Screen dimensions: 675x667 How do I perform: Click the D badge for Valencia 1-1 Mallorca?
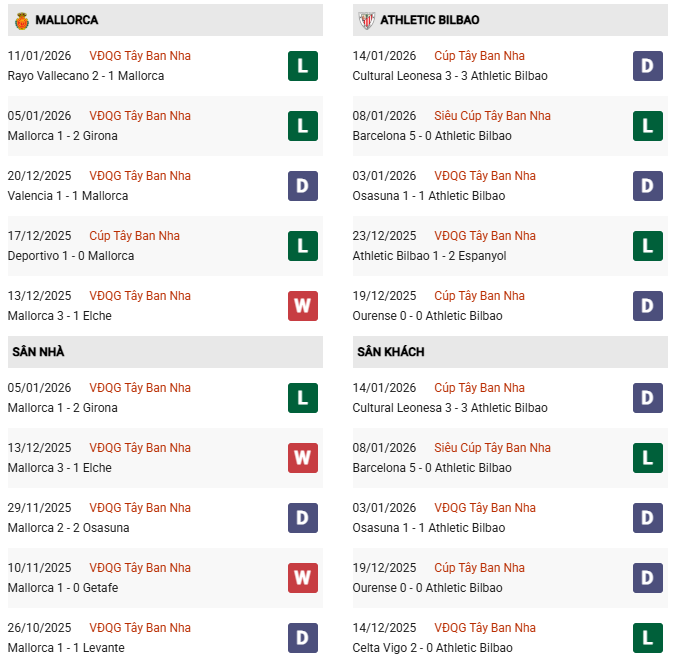303,186
